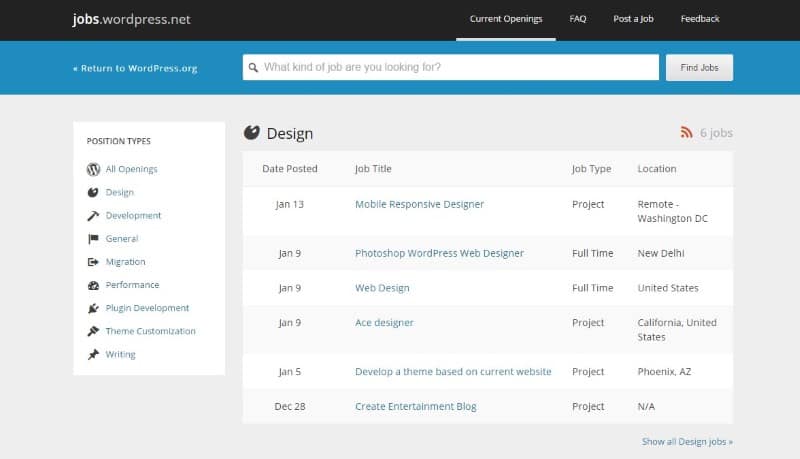Open the Current Openings tab
800x459 pixels.
(x=506, y=19)
